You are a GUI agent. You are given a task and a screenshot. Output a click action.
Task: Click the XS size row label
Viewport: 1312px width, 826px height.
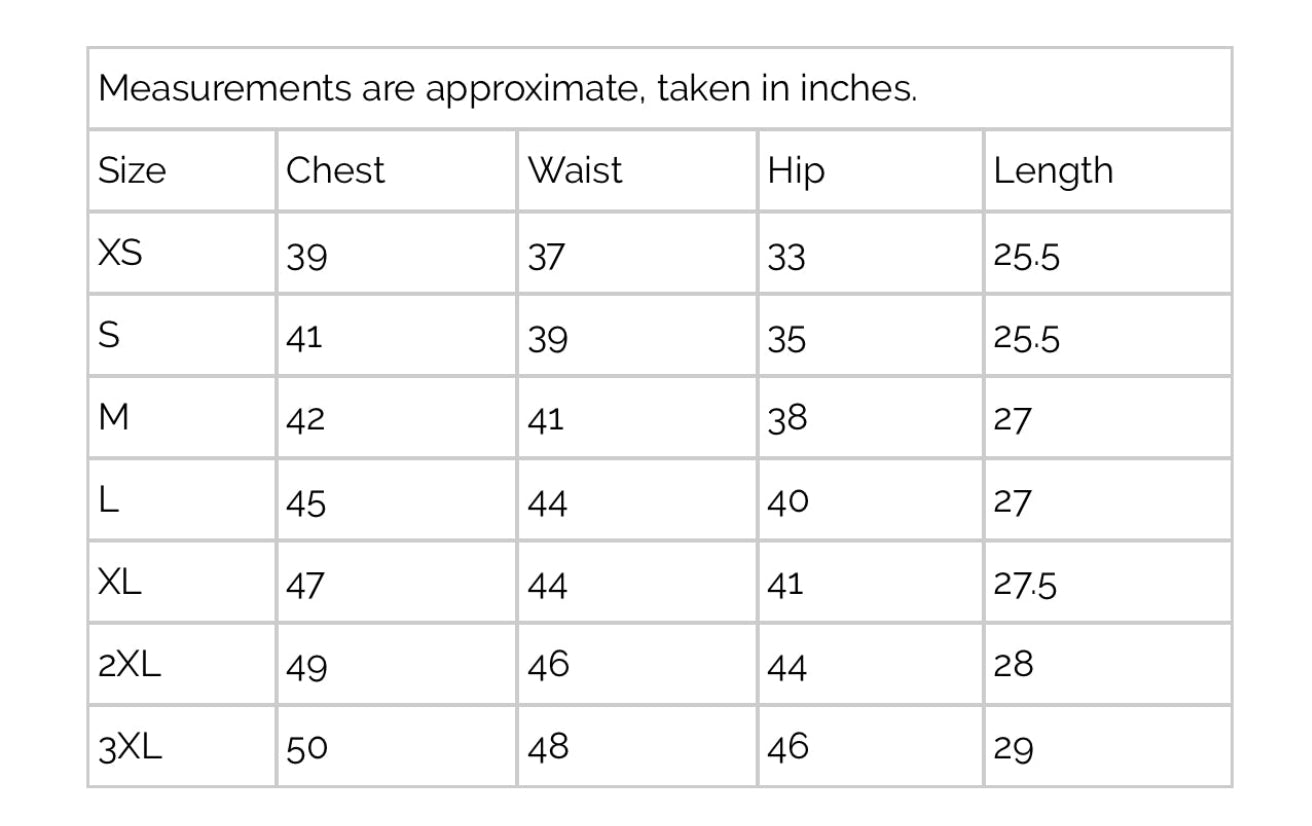120,255
